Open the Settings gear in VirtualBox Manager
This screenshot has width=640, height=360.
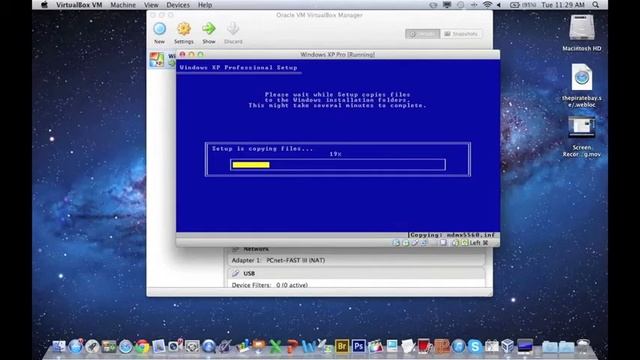(x=184, y=29)
